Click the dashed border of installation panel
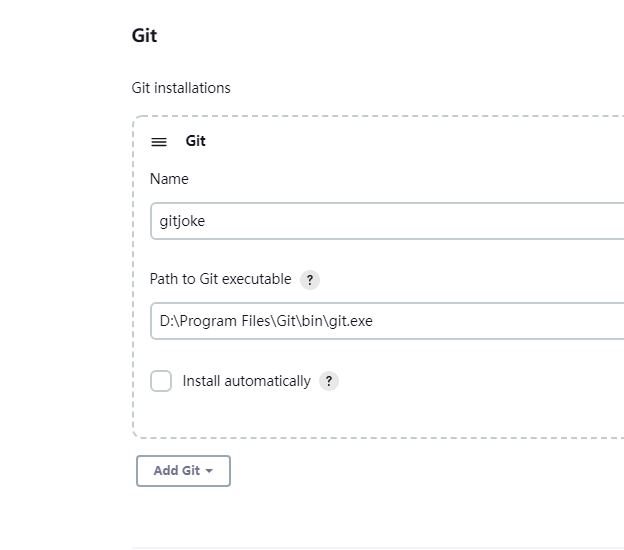 (133, 300)
